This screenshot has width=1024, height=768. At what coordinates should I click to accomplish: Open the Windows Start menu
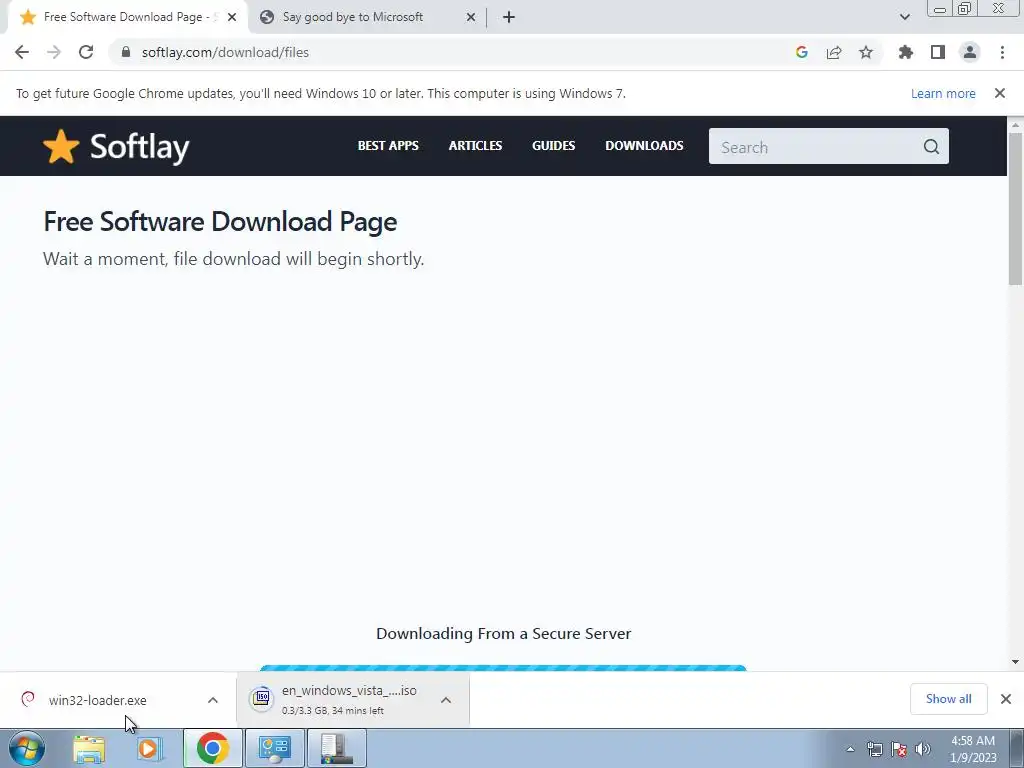pyautogui.click(x=27, y=748)
